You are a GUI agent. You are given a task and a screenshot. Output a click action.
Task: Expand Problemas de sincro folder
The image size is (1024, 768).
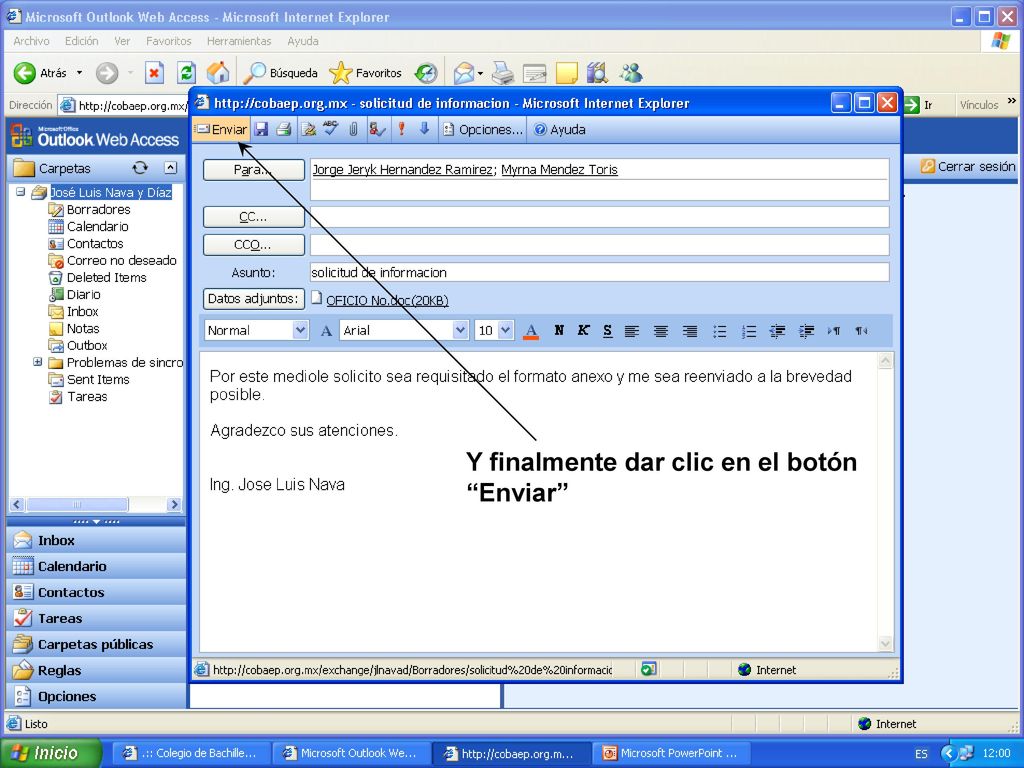tap(38, 362)
